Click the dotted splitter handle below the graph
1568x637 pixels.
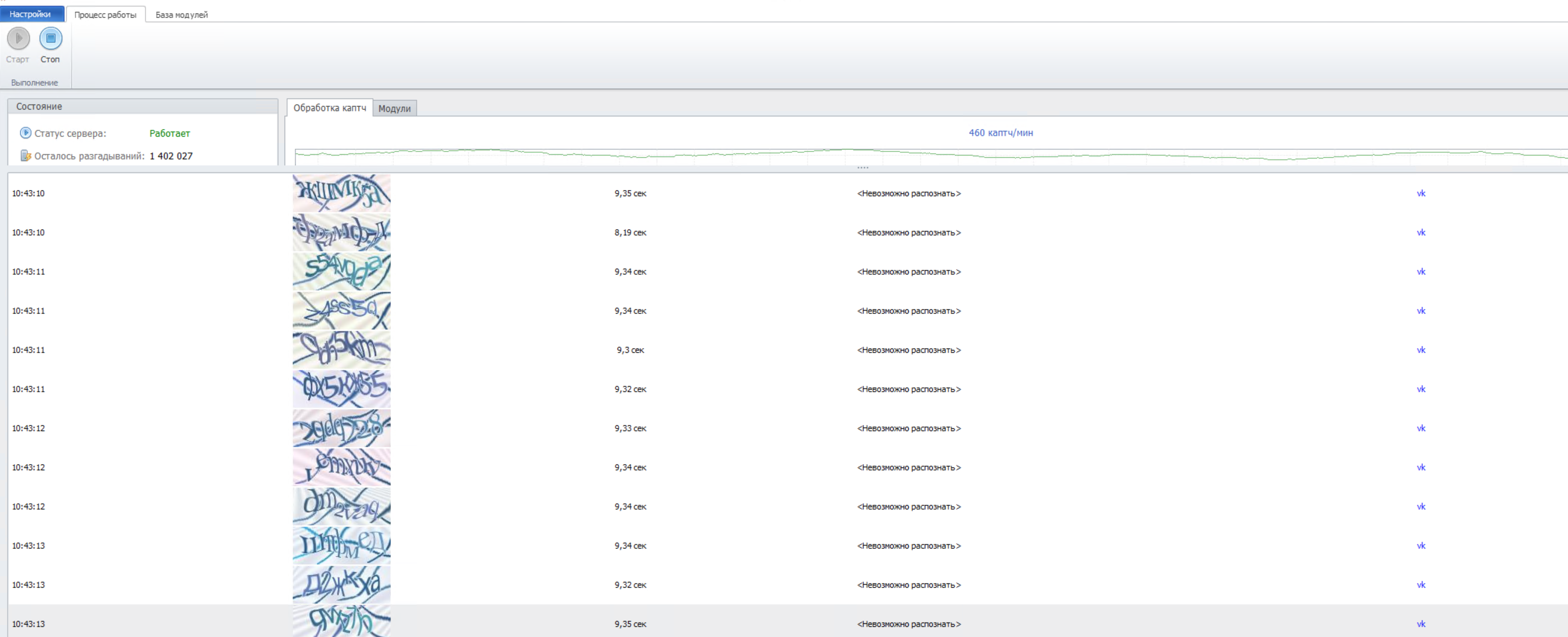point(863,167)
